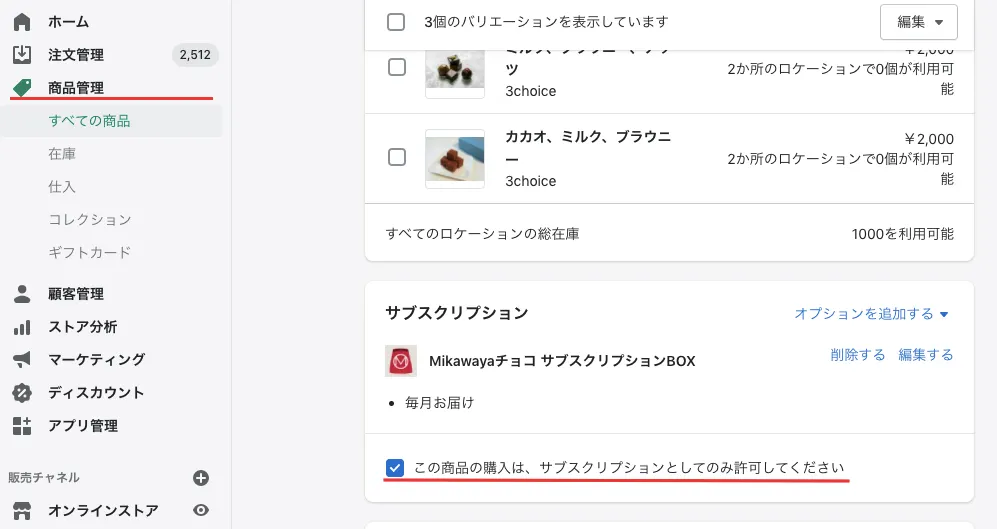997x529 pixels.
Task: Check the カカオ、ミルク、ブラウニー variant checkbox
Action: [397, 157]
